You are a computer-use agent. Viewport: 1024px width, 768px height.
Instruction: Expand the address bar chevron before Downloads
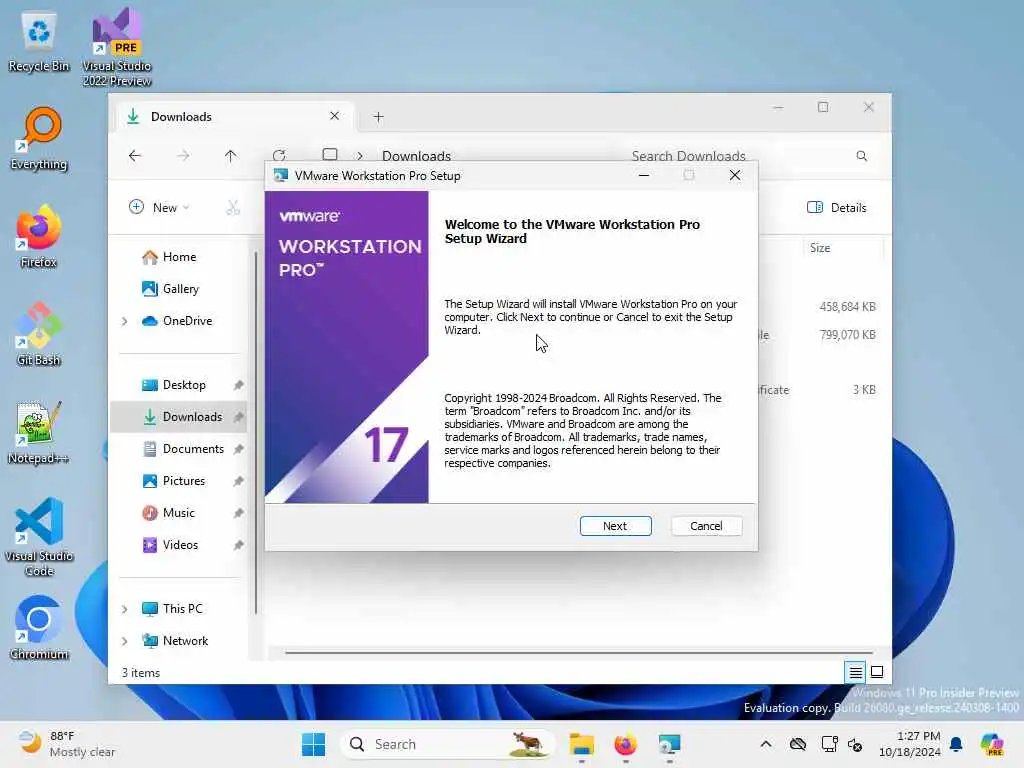click(359, 155)
